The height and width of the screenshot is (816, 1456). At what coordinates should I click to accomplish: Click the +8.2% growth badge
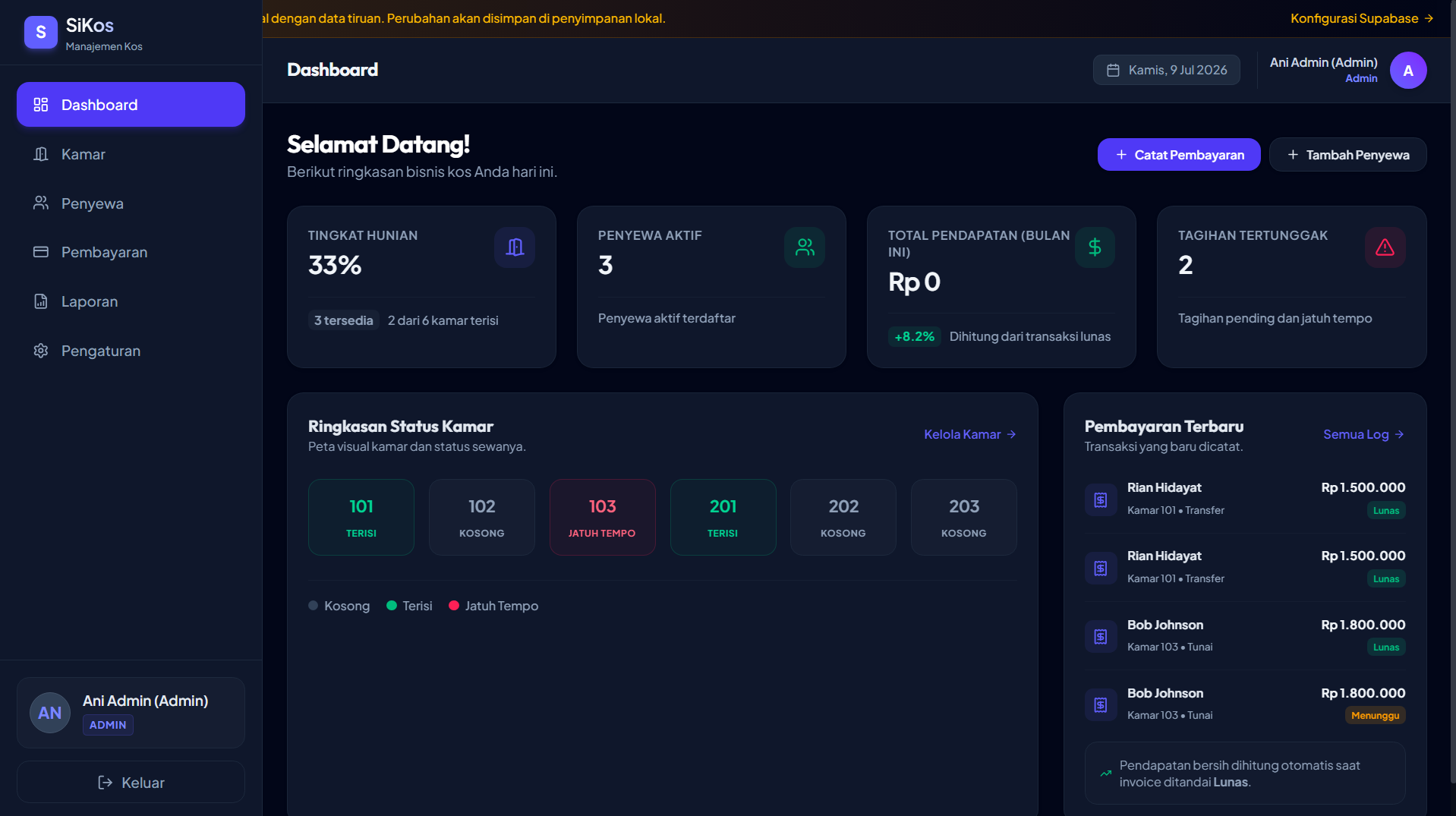[x=915, y=336]
